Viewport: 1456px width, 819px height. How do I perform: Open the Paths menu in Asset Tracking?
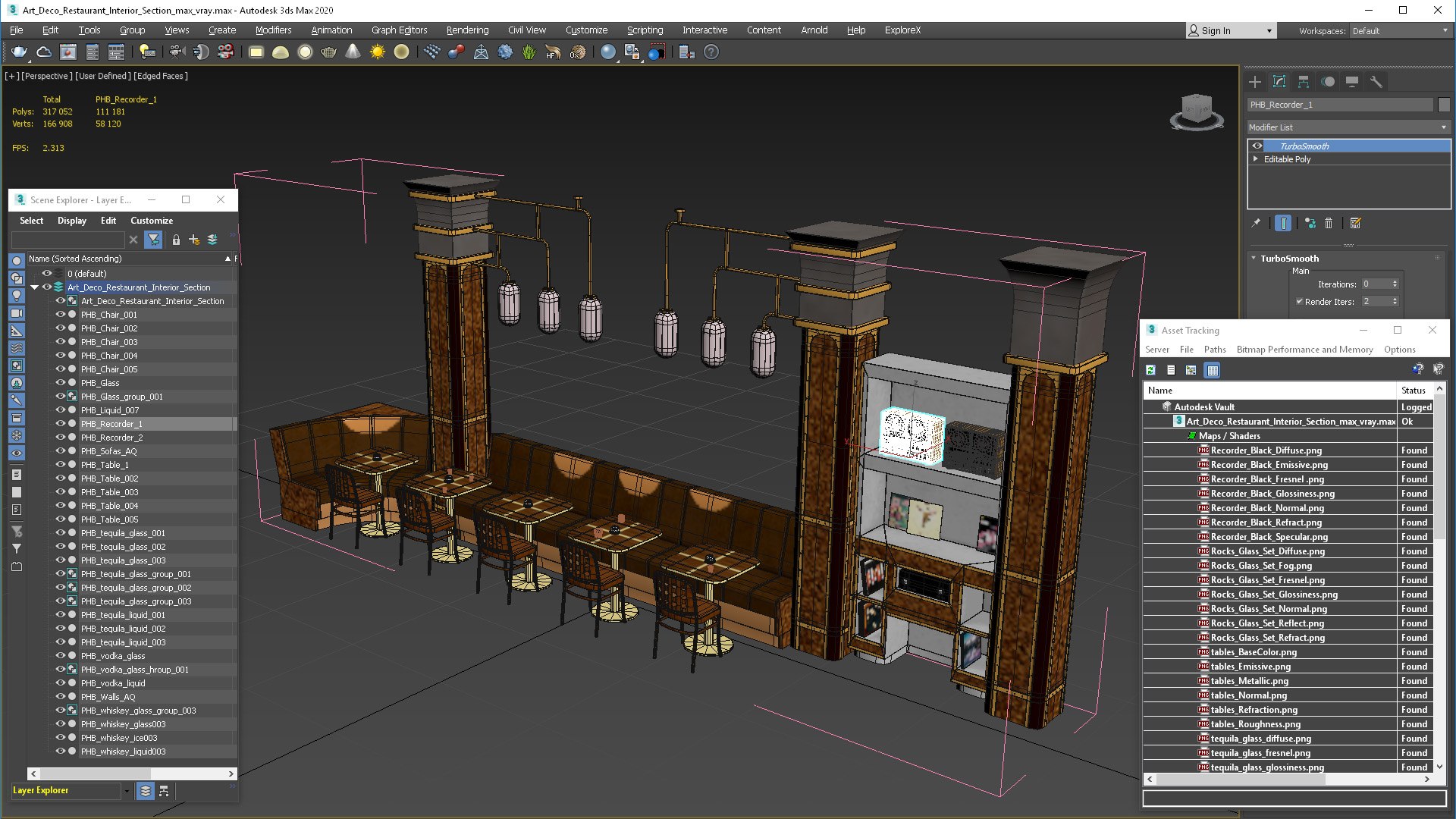[1215, 350]
